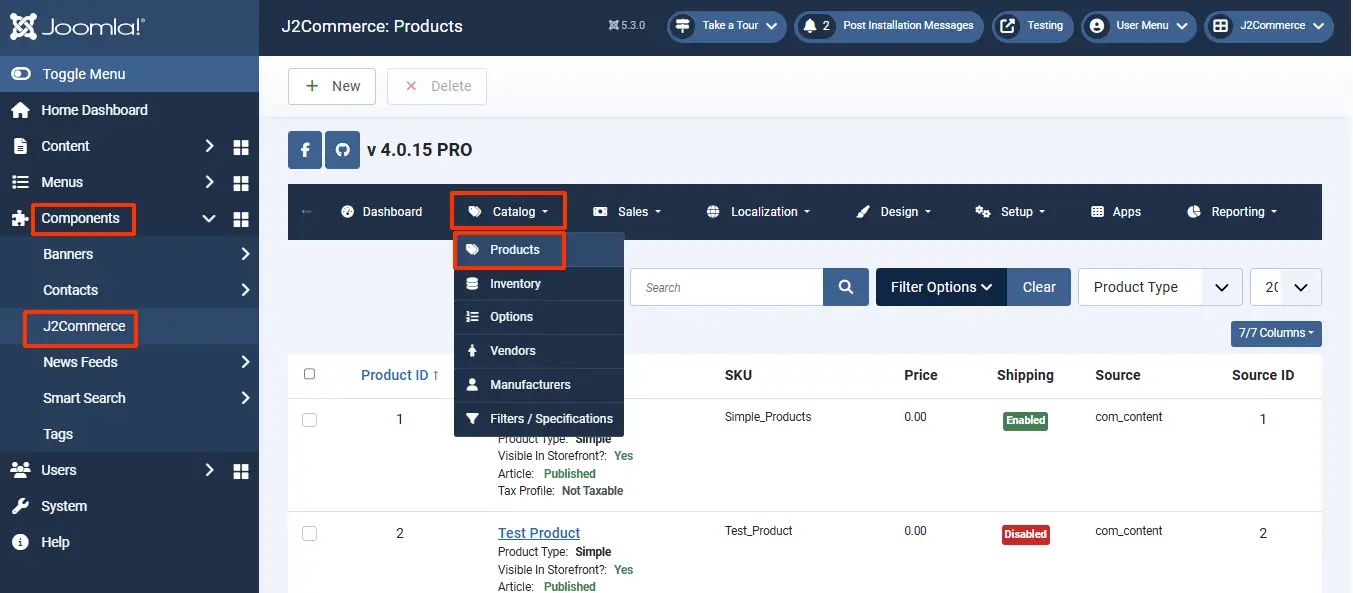Open the list limit dropdown
The width and height of the screenshot is (1353, 593).
[1286, 287]
